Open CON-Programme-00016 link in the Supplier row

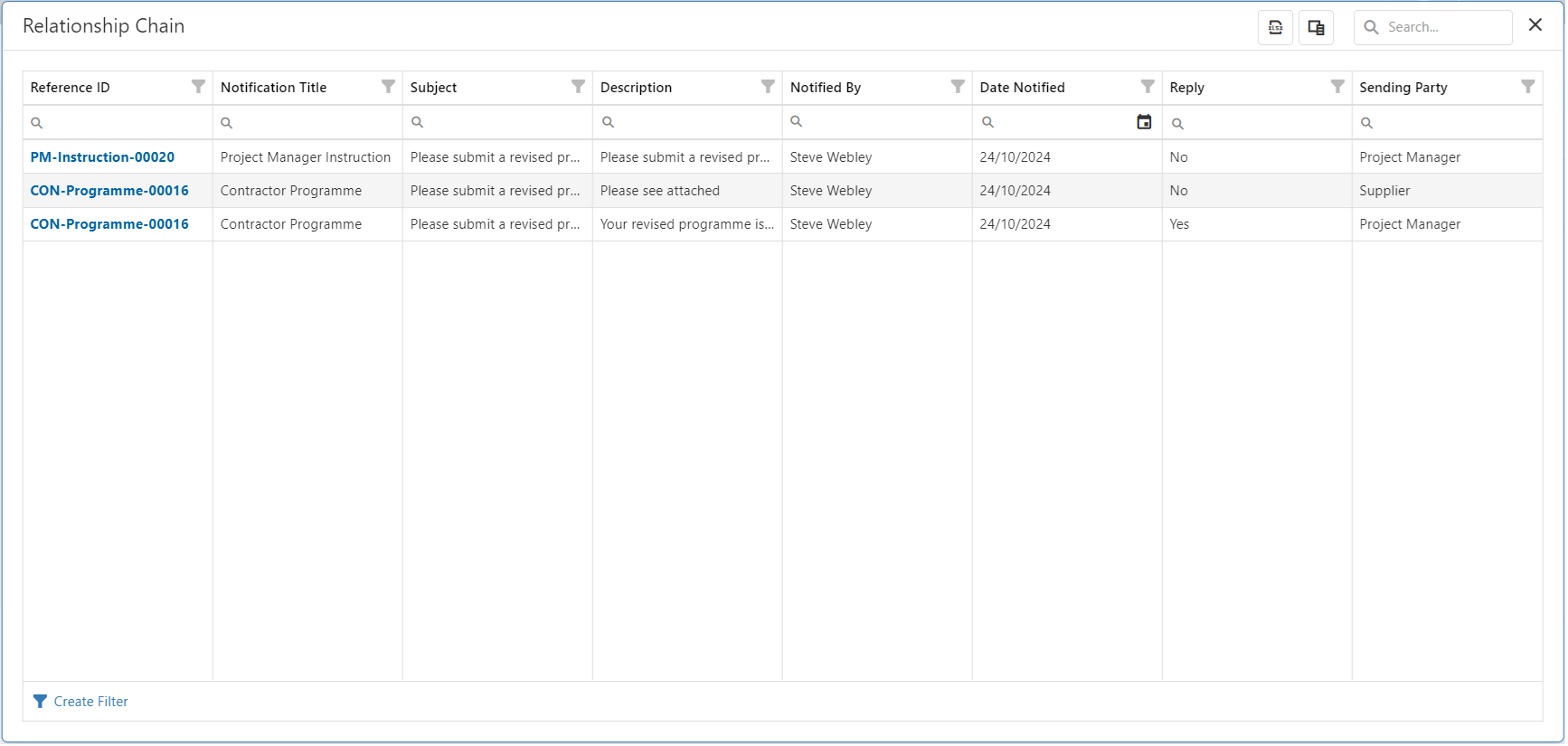pos(109,191)
